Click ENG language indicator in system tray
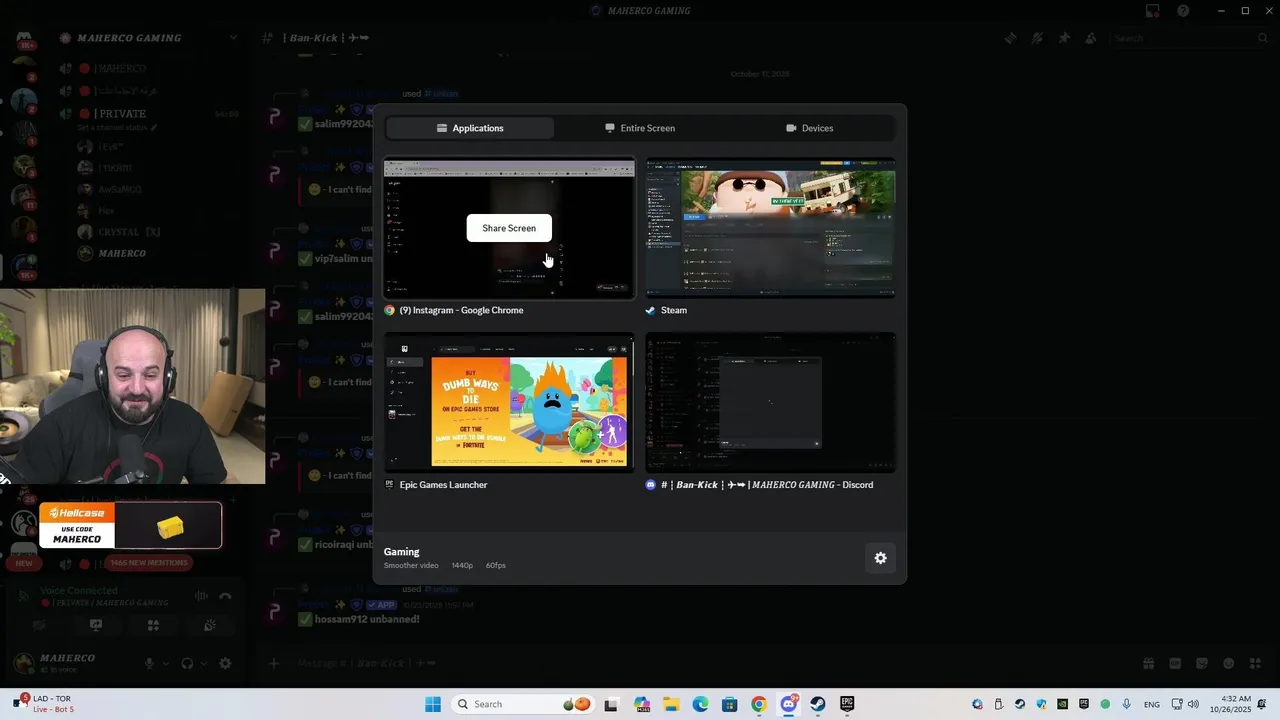The height and width of the screenshot is (720, 1280). click(x=1152, y=704)
